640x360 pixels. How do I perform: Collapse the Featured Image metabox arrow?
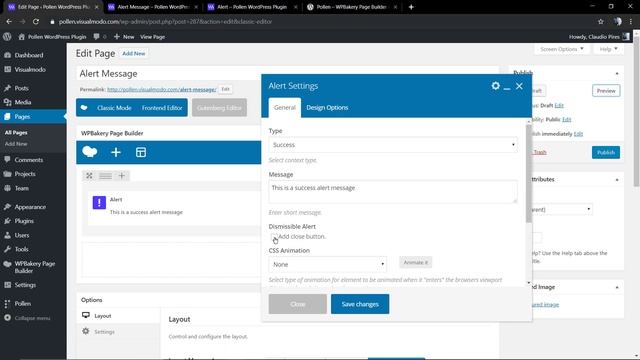617,287
